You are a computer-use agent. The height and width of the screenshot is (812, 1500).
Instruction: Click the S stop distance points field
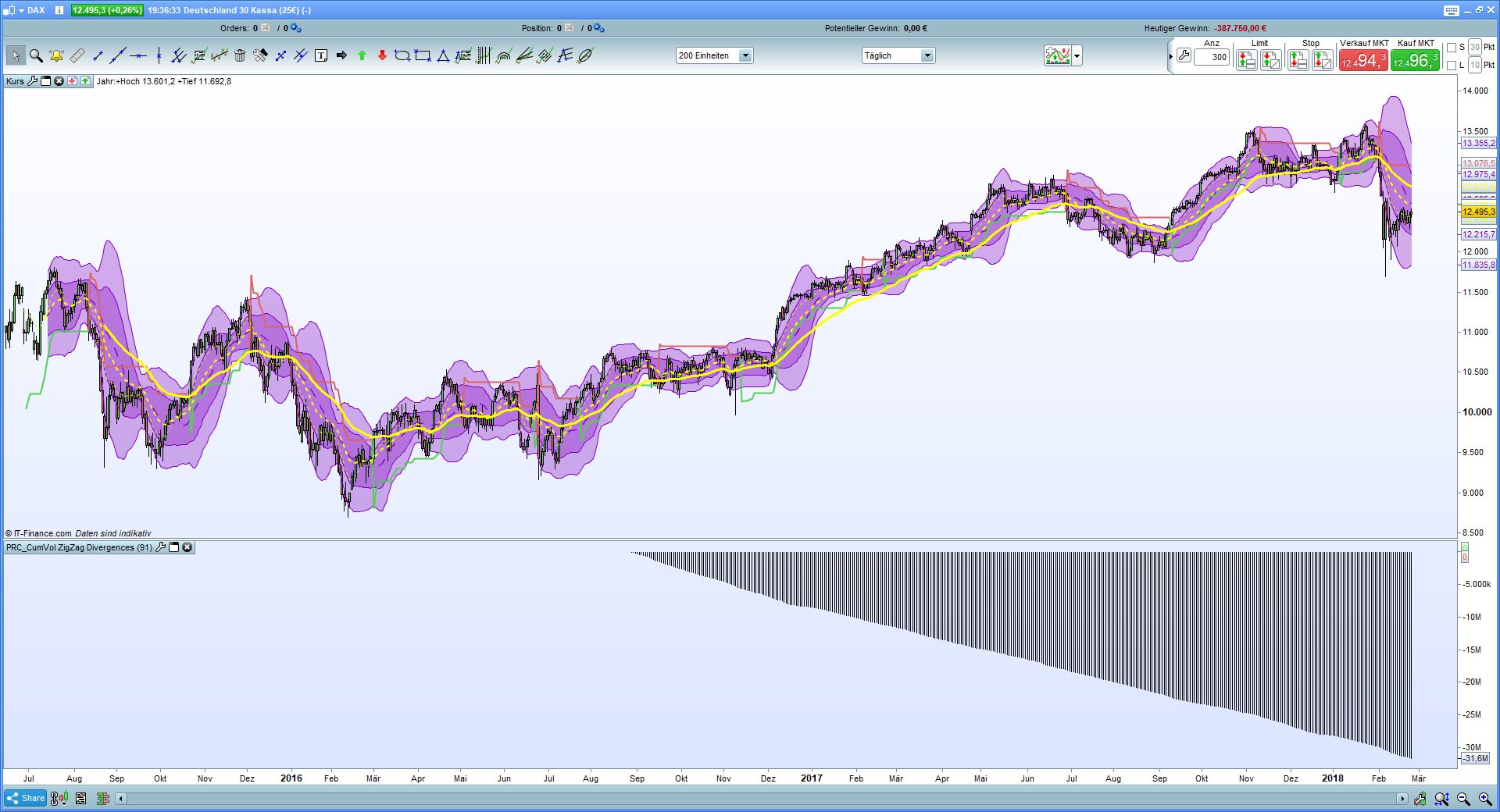click(x=1475, y=48)
